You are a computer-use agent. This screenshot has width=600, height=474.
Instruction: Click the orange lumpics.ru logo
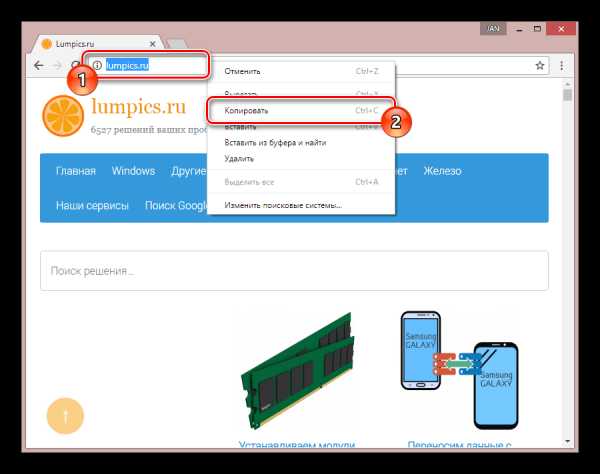click(x=63, y=116)
